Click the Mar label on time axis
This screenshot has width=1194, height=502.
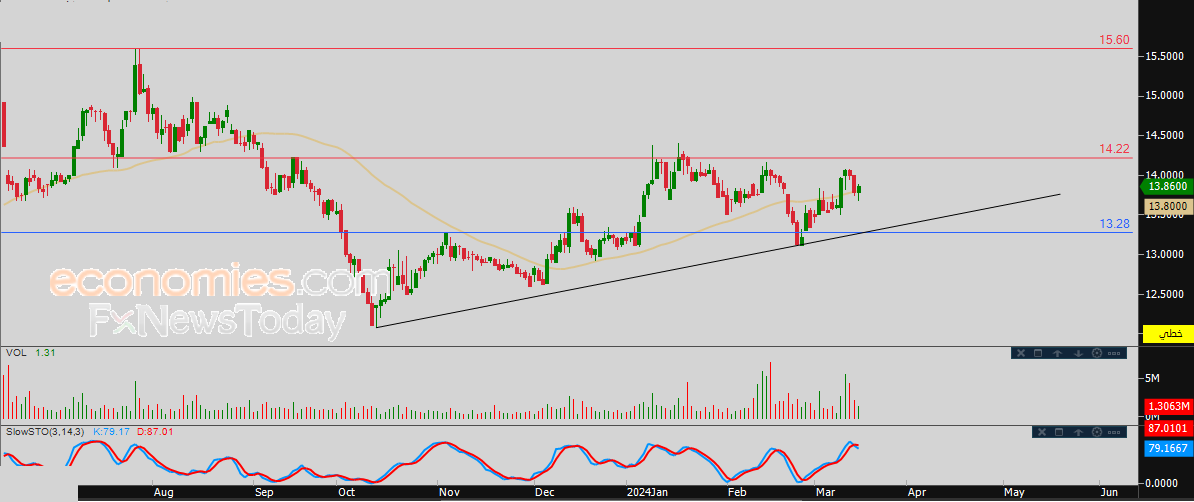point(825,493)
